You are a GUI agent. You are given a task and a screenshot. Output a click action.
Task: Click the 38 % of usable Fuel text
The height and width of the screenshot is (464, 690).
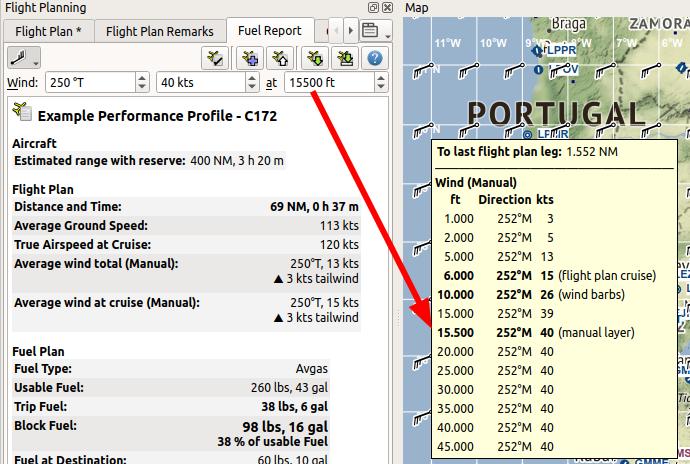click(x=272, y=442)
